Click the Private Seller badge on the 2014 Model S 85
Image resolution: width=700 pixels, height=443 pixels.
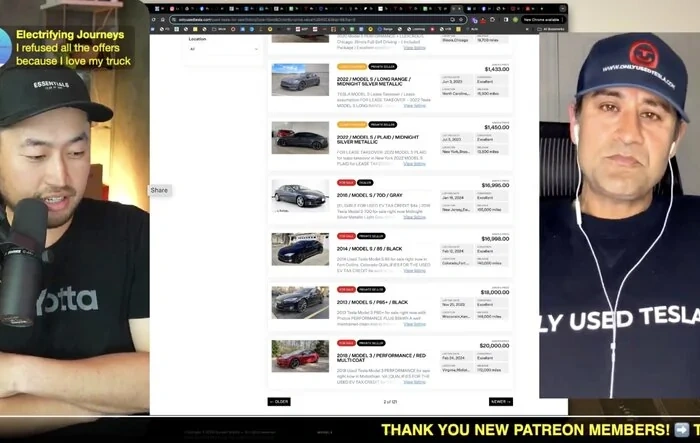point(371,236)
